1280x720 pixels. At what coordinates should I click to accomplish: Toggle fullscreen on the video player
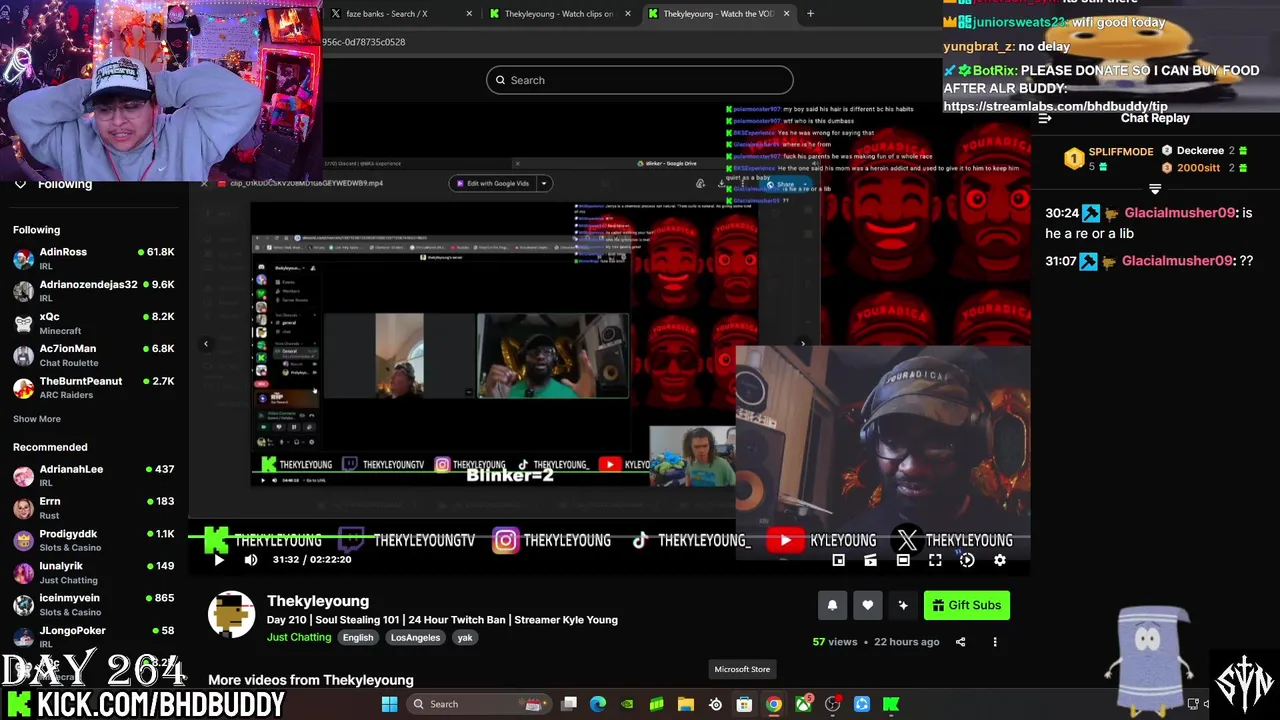point(935,561)
